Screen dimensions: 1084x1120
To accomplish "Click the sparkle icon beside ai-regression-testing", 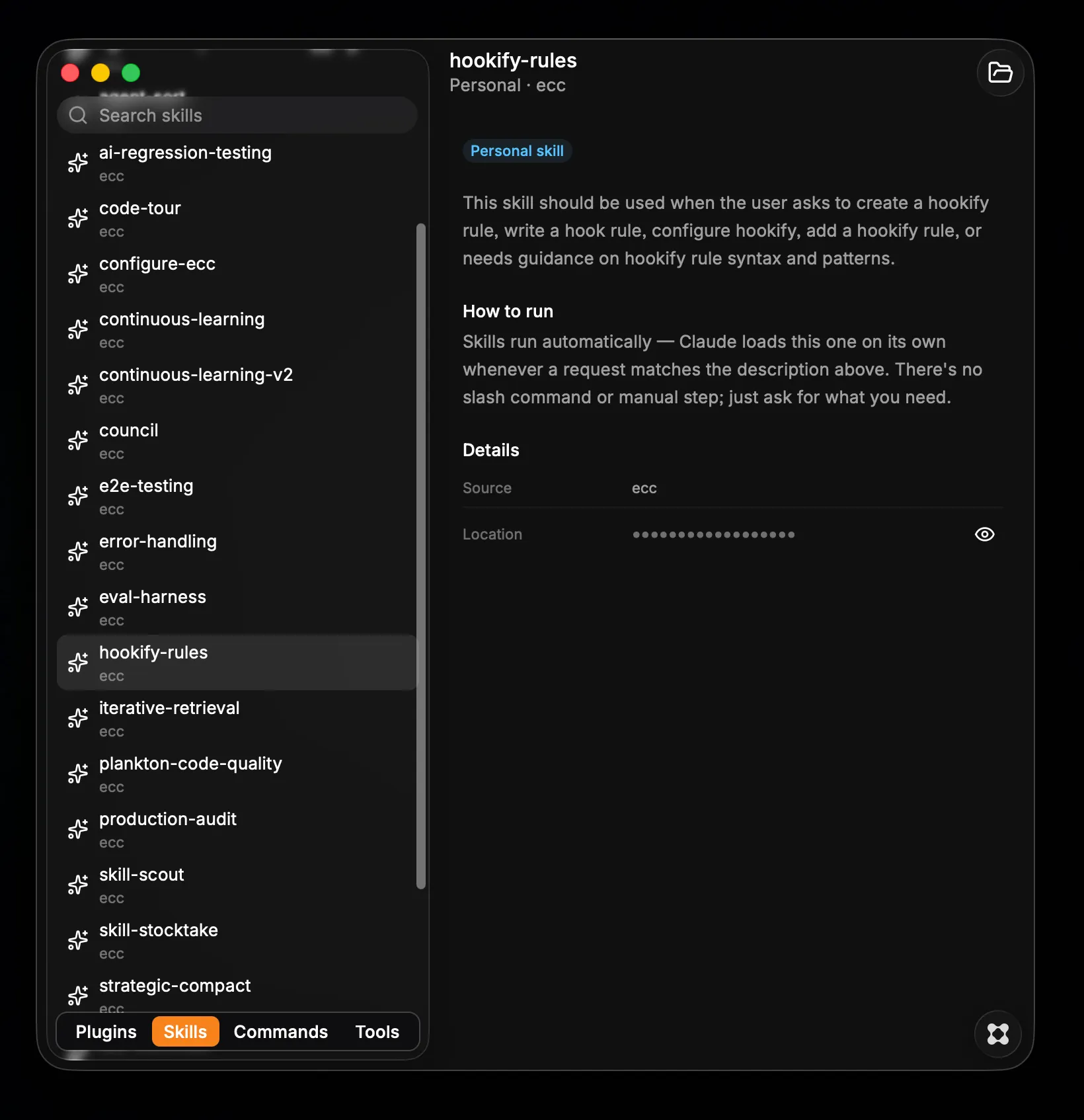I will point(78,163).
